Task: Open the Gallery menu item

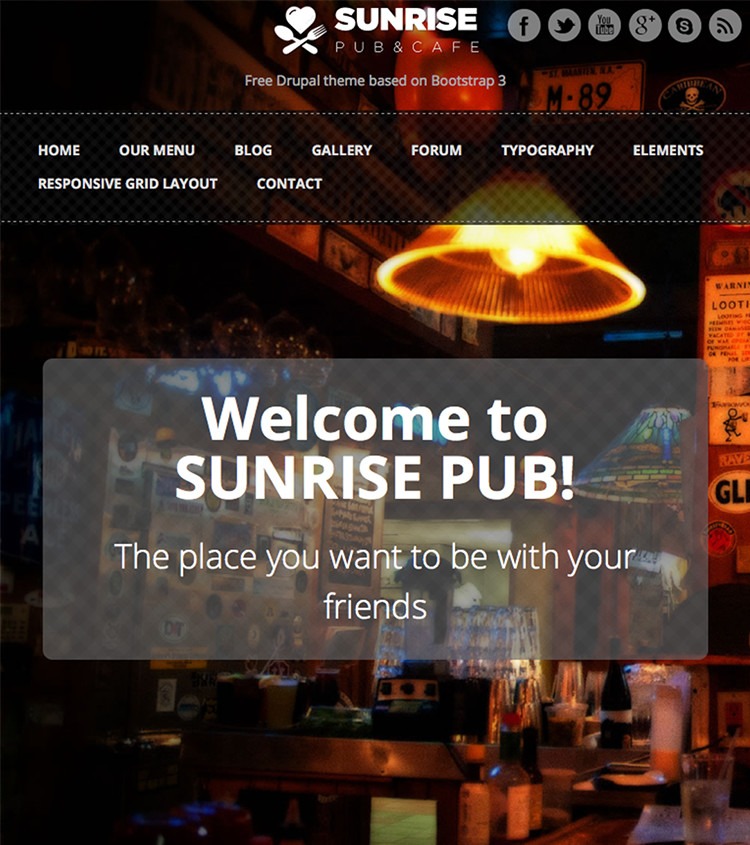Action: pyautogui.click(x=342, y=150)
